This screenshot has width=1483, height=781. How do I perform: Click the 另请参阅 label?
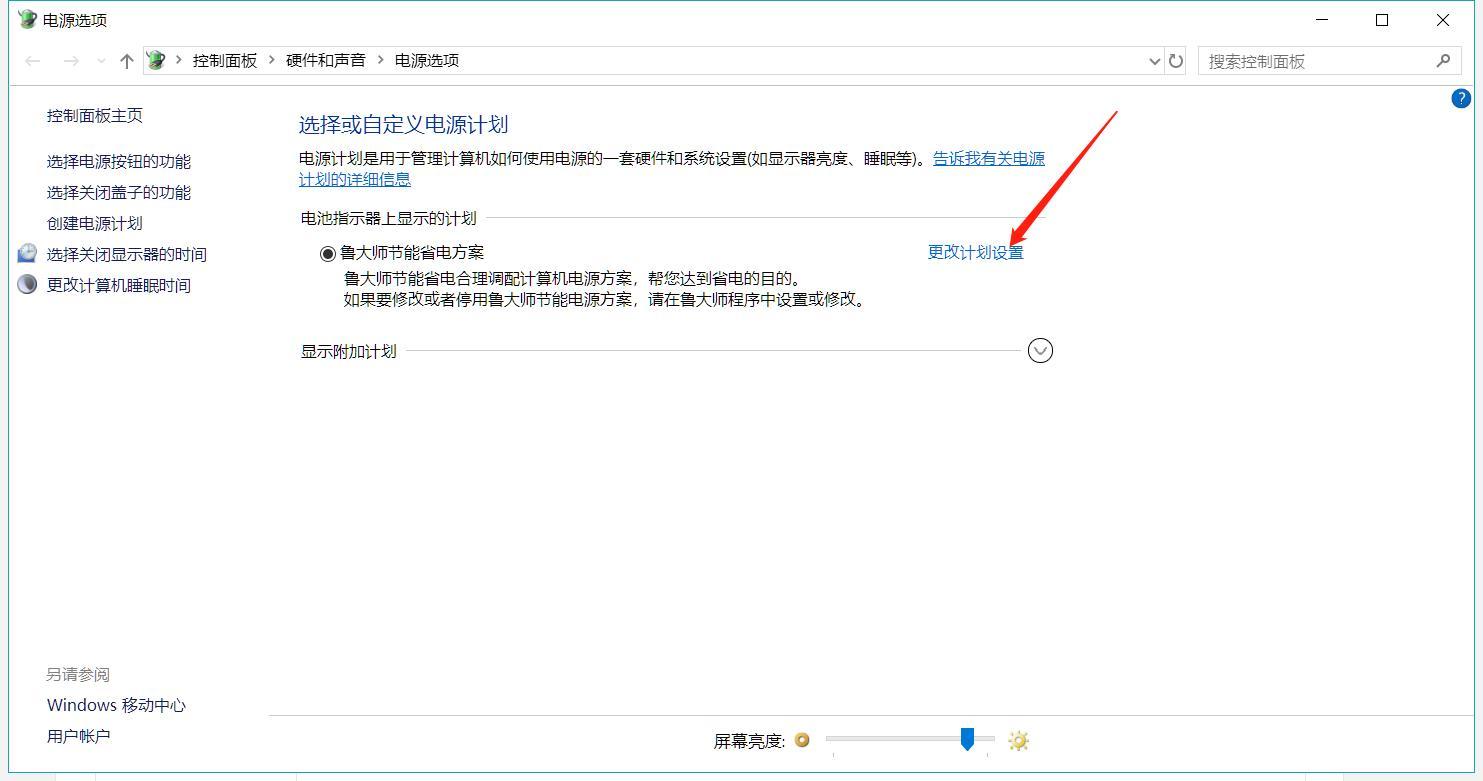point(78,674)
